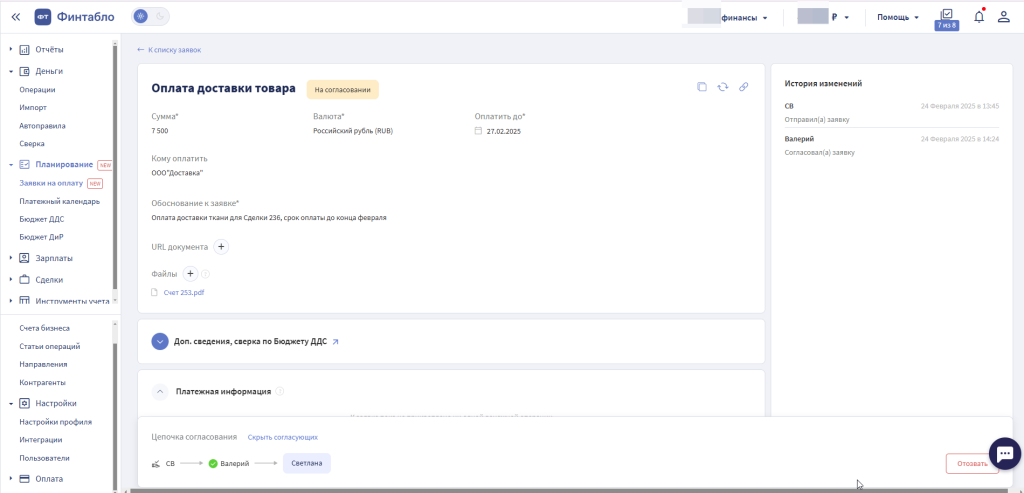Click the Финтабло logo icon
Screen dimensions: 1024x493
(43, 17)
